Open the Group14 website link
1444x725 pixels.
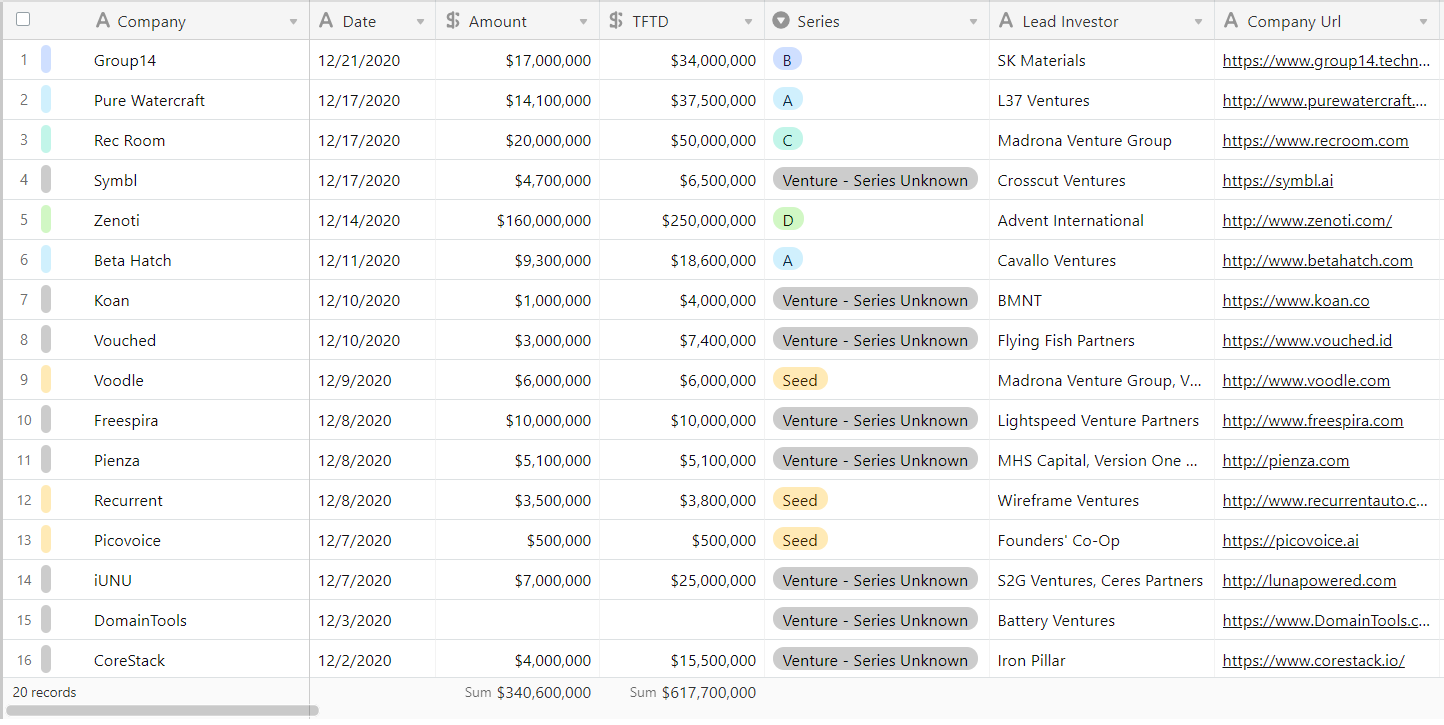click(x=1326, y=61)
